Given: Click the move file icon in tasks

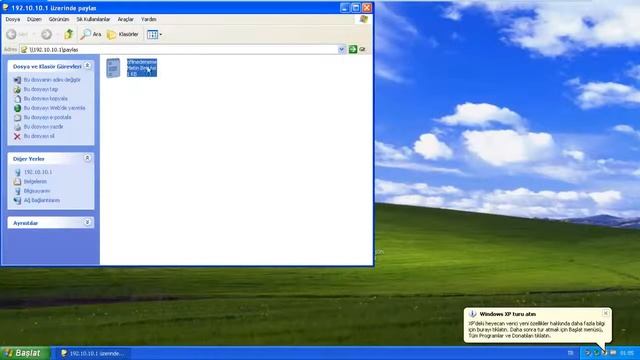Looking at the screenshot, I should pyautogui.click(x=17, y=89).
